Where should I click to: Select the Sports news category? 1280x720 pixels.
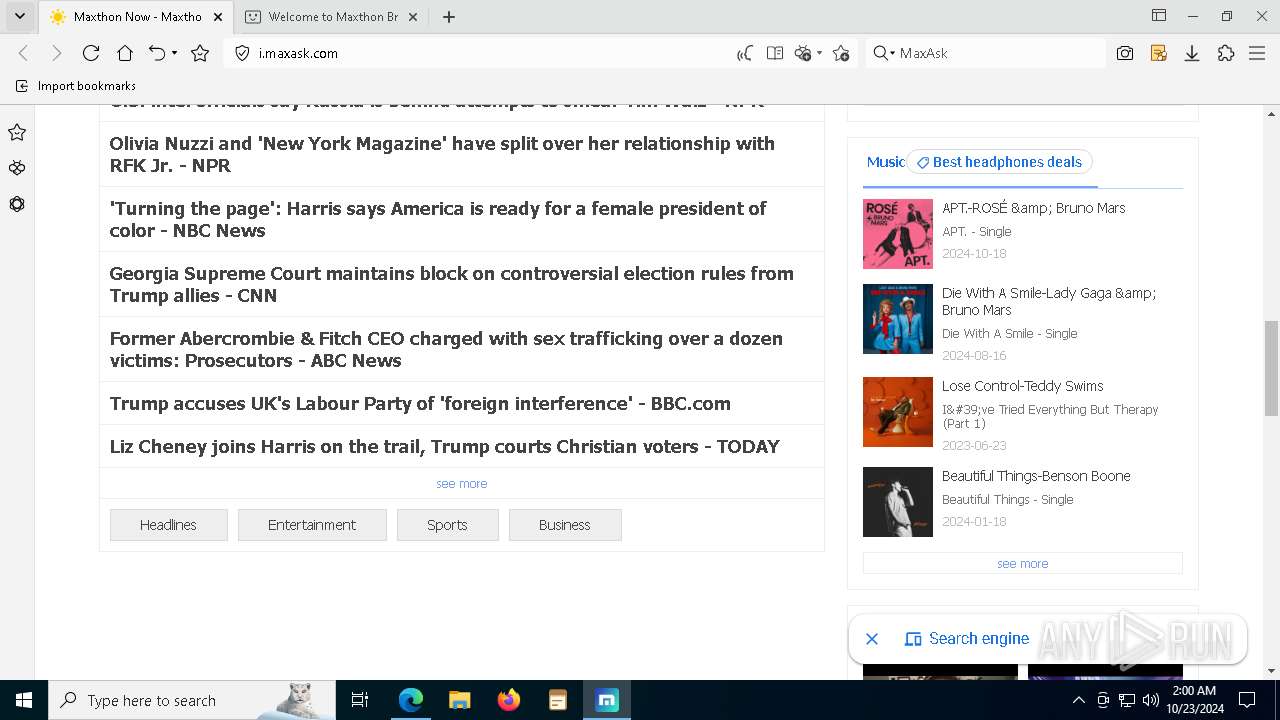coord(447,525)
